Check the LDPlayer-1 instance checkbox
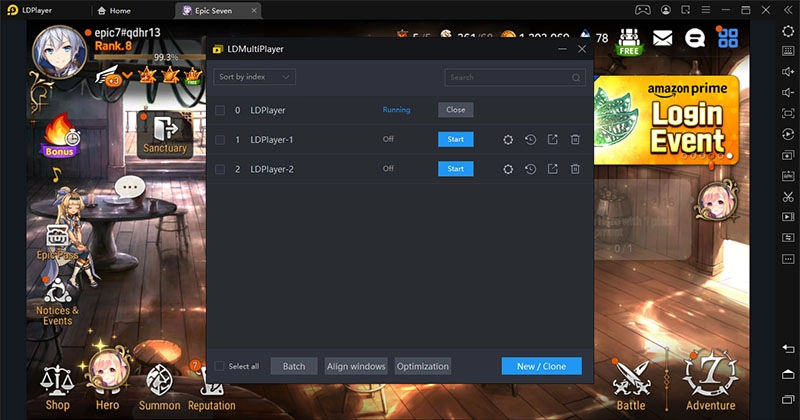 [x=220, y=140]
